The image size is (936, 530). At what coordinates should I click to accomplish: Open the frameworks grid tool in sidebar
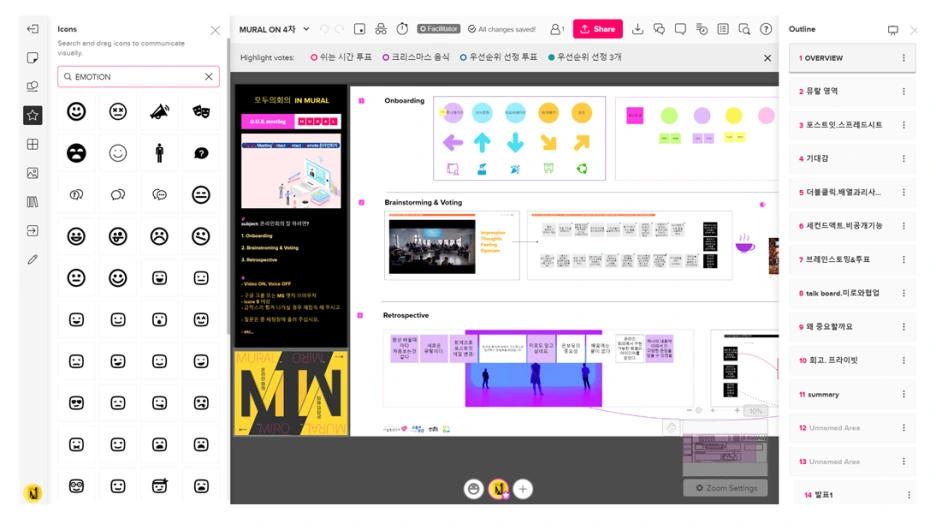[33, 144]
